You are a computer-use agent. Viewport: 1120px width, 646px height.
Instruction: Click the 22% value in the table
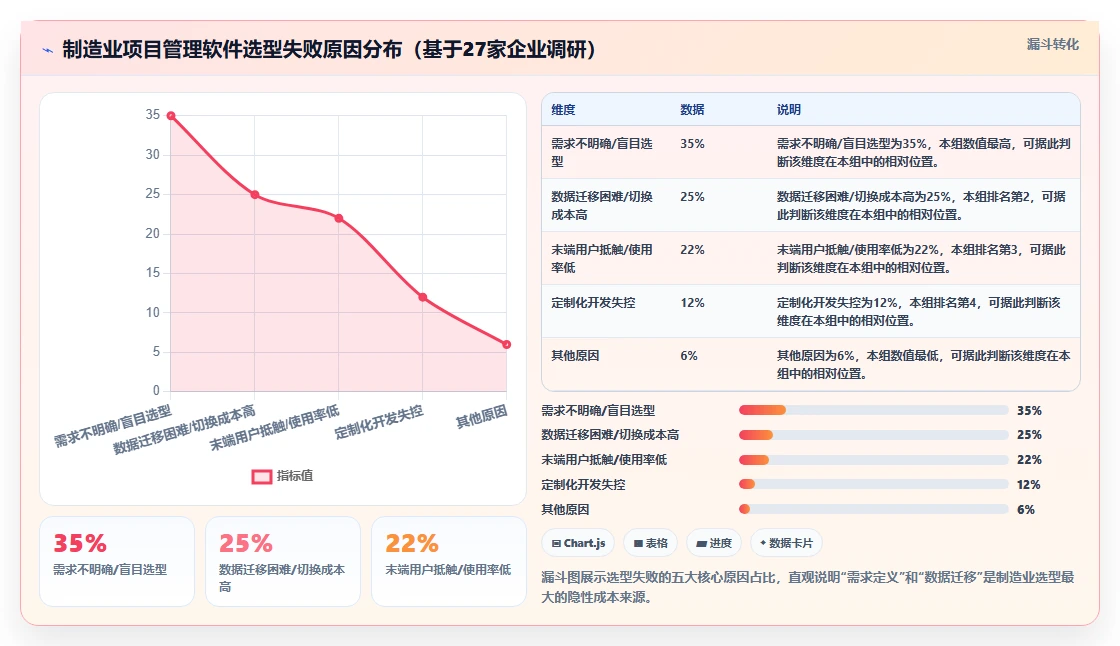[692, 250]
